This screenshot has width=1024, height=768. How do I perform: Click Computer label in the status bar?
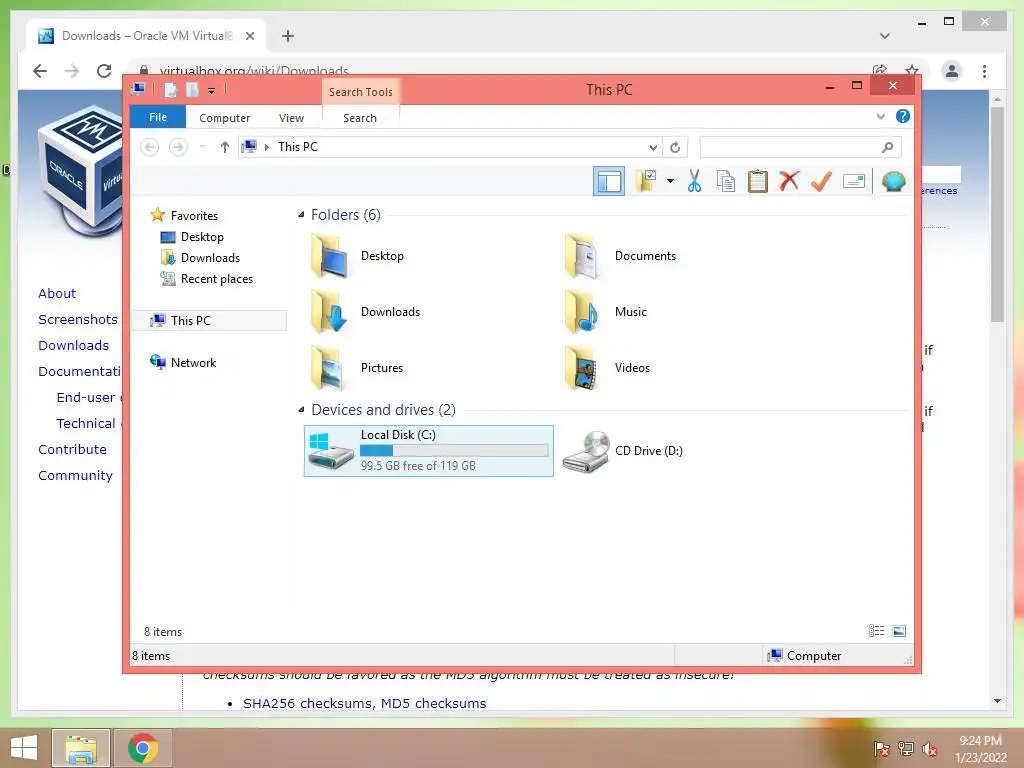pyautogui.click(x=814, y=656)
